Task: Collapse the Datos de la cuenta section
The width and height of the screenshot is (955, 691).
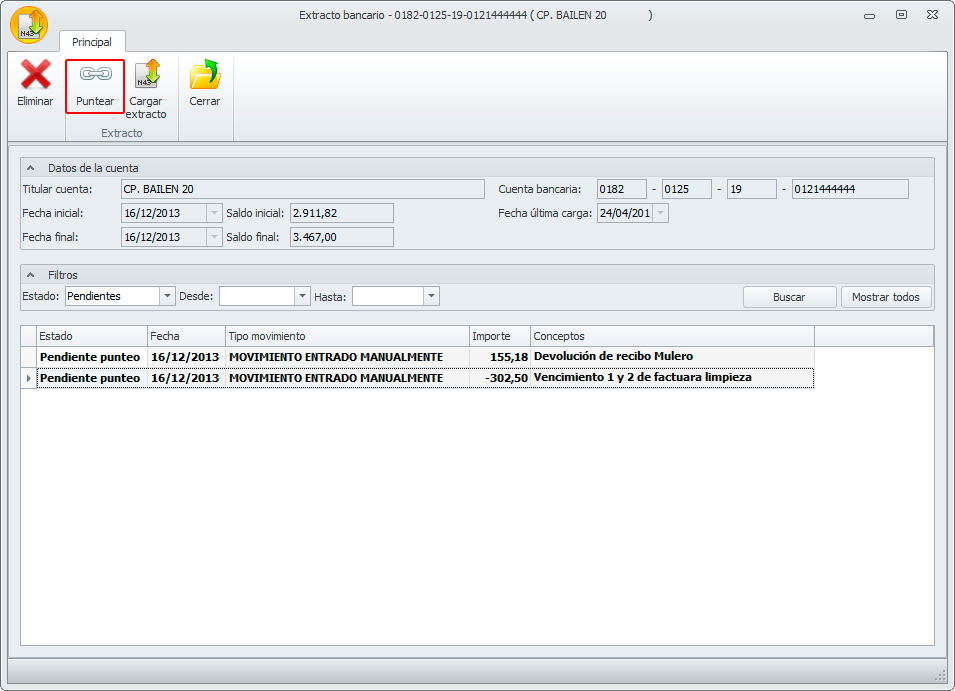Action: pyautogui.click(x=30, y=168)
